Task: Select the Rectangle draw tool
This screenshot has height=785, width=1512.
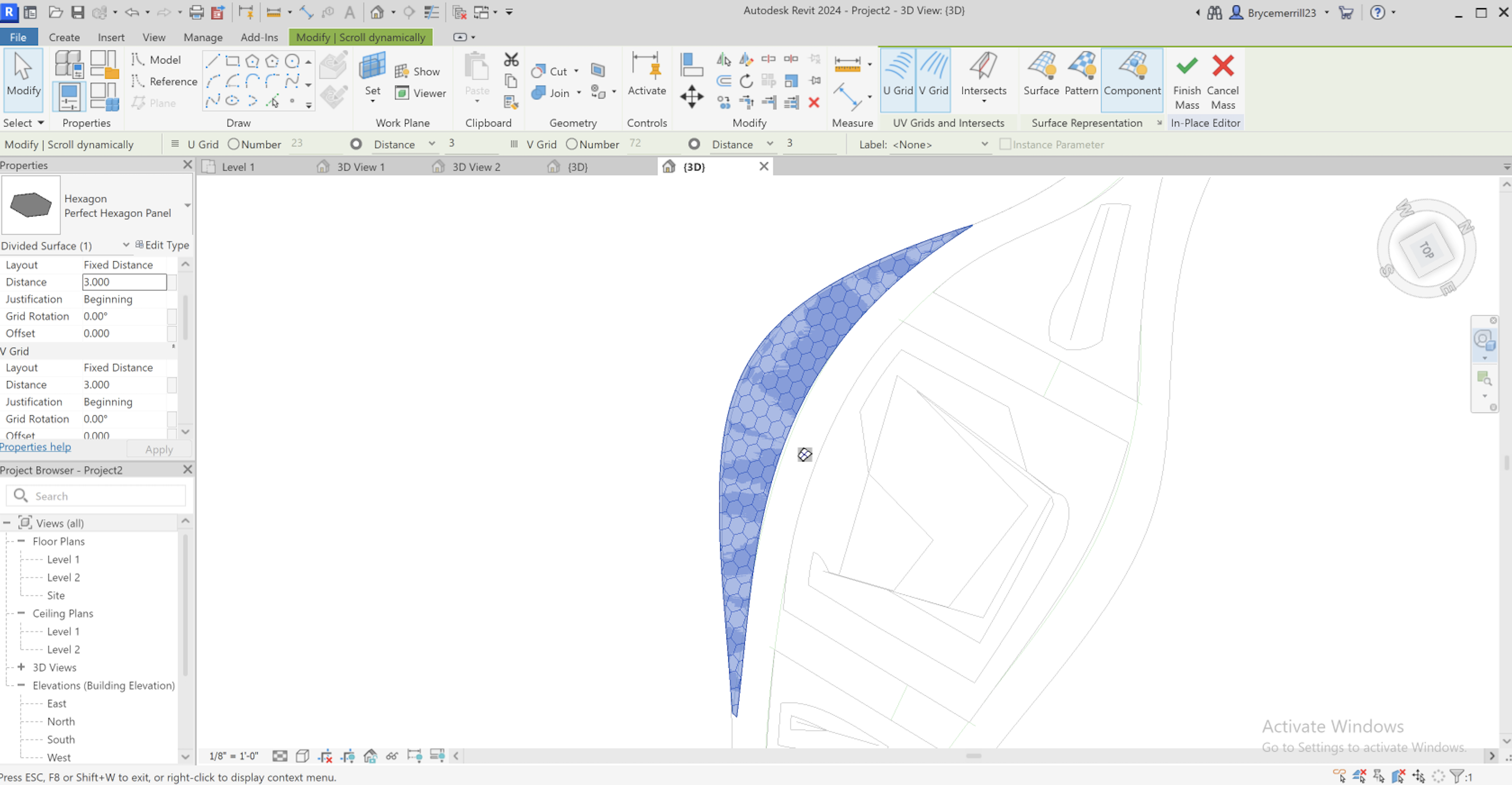Action: pyautogui.click(x=232, y=60)
